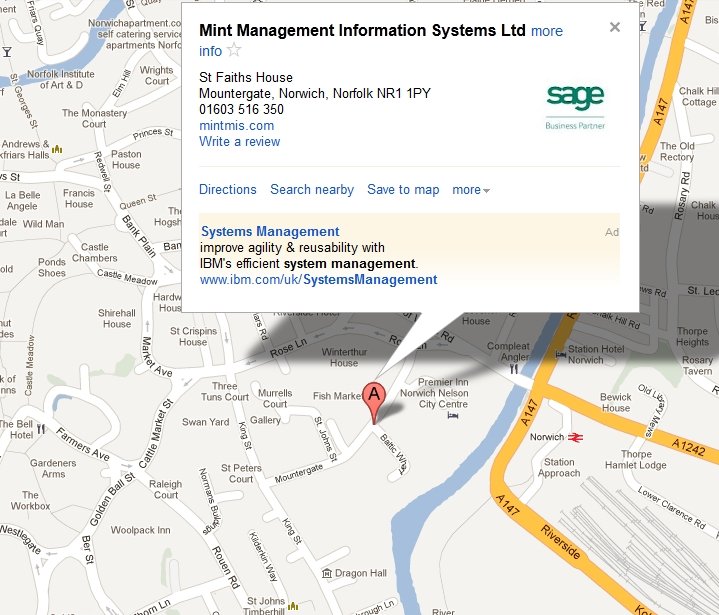Image resolution: width=719 pixels, height=615 pixels.
Task: Click the Station Approach label
Action: 559,467
